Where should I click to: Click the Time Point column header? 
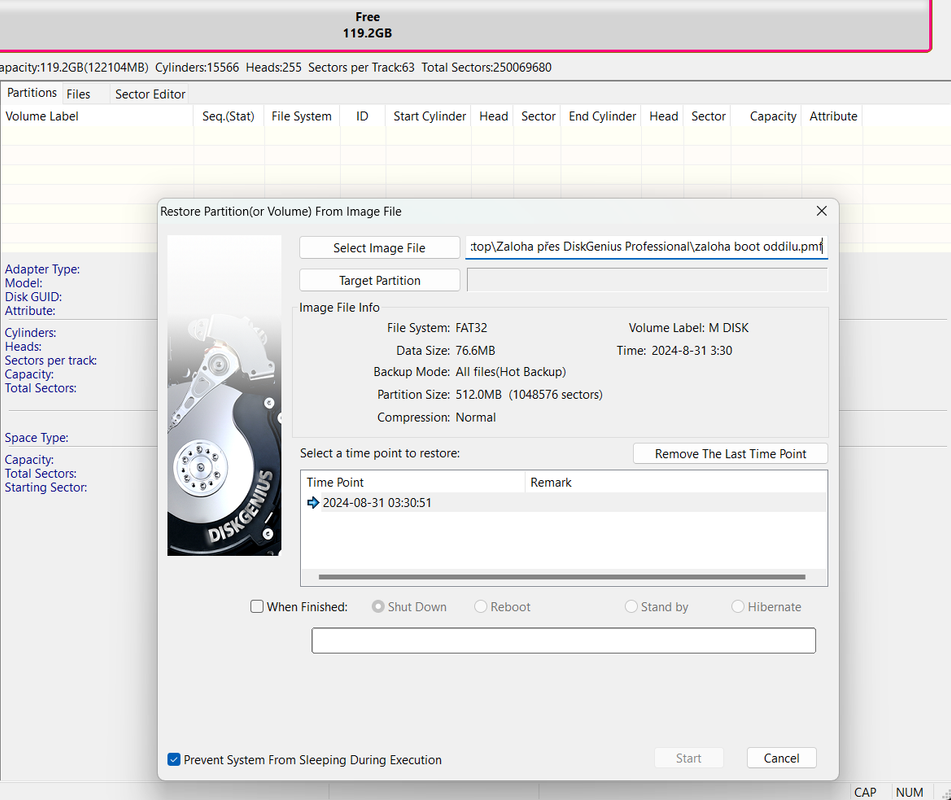[x=413, y=482]
